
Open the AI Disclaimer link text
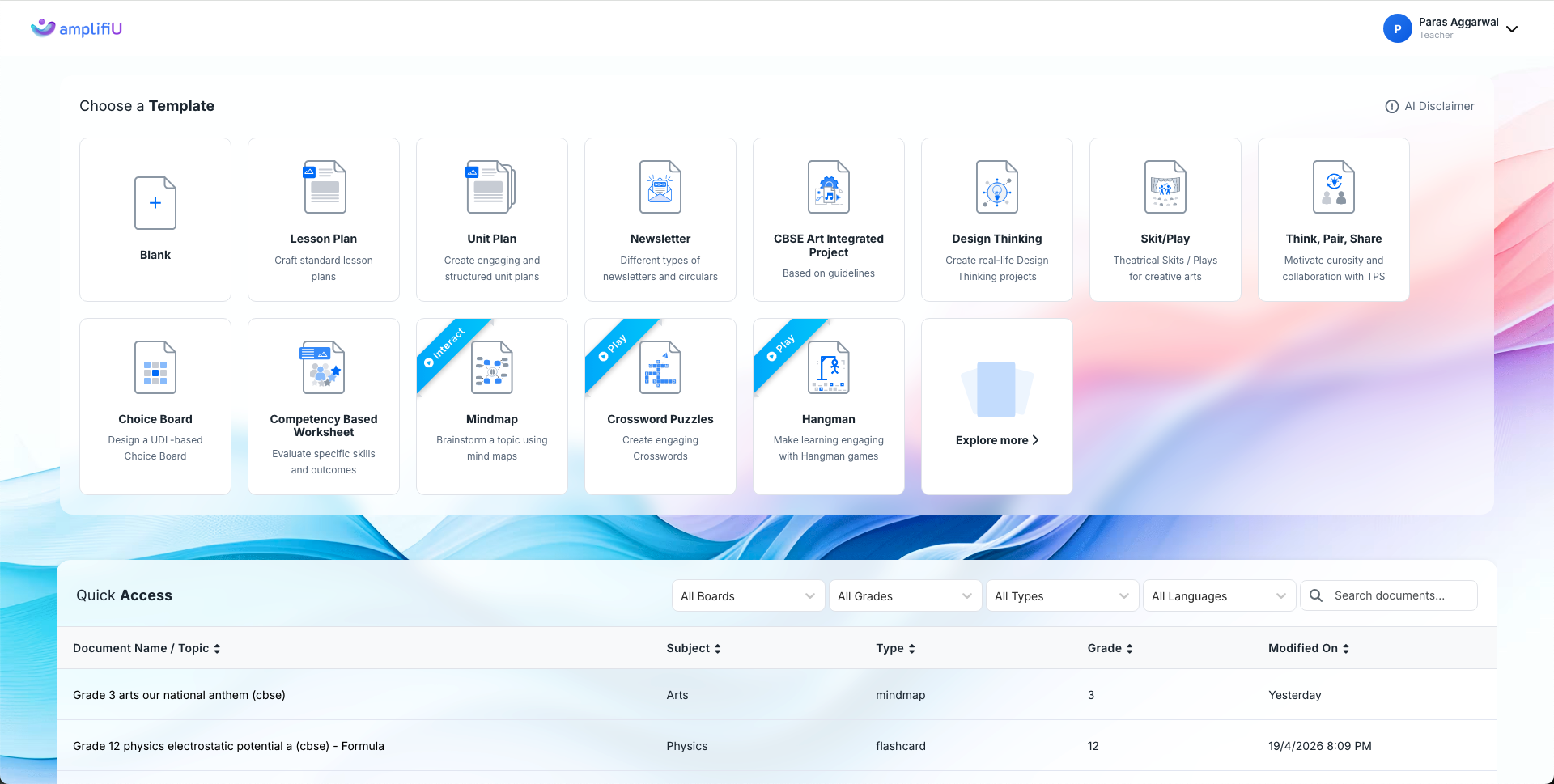[1439, 106]
